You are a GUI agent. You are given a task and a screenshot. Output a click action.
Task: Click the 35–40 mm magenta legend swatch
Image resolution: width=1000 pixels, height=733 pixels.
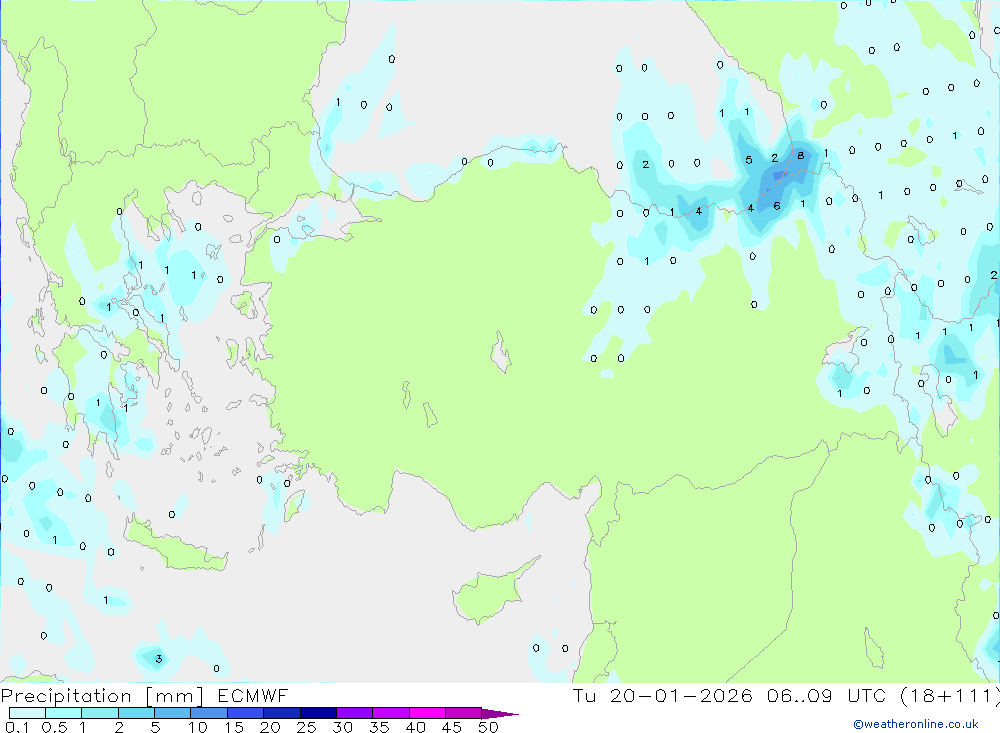coord(390,713)
